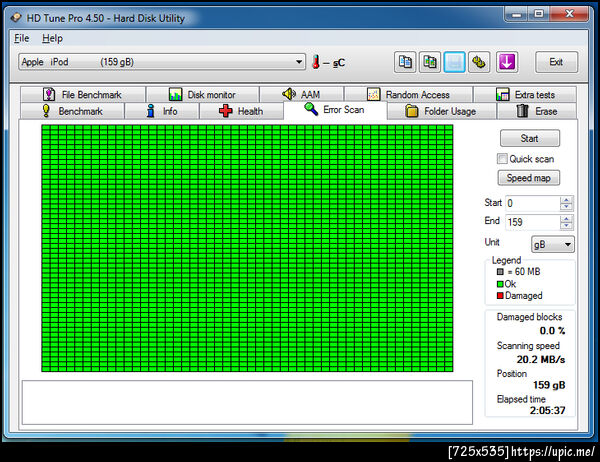Click the 'Damaged blocks' label
The width and height of the screenshot is (600, 462).
(529, 317)
